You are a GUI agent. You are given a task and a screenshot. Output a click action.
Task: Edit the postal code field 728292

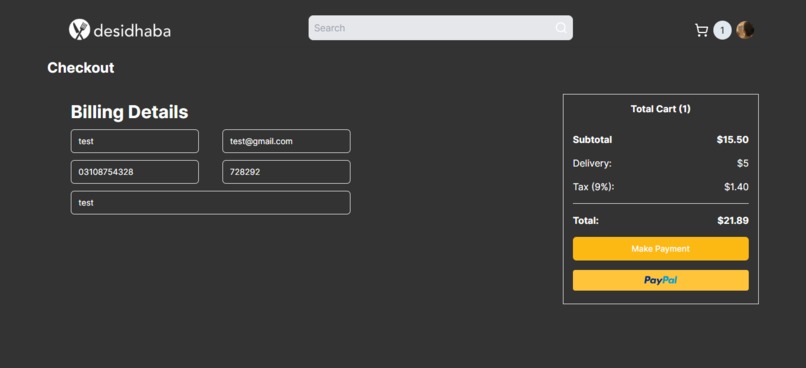(x=286, y=172)
